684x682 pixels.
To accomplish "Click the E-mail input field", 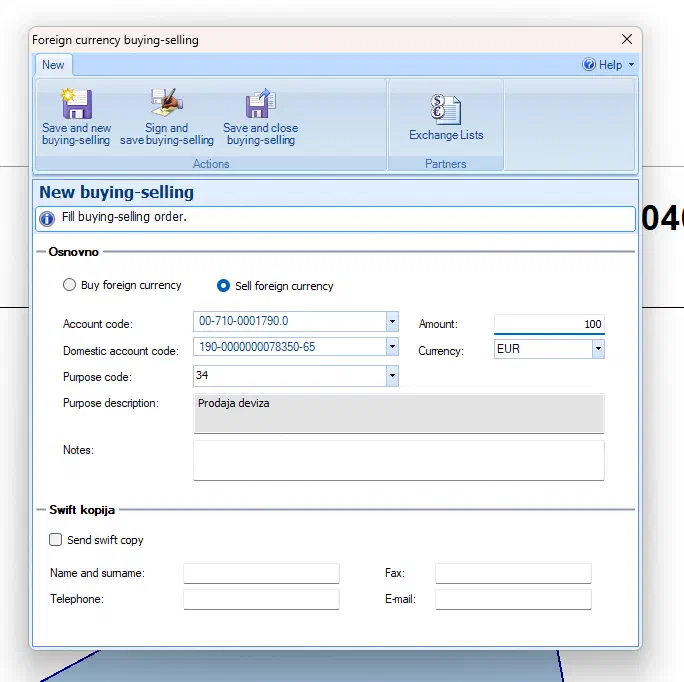I will (513, 599).
